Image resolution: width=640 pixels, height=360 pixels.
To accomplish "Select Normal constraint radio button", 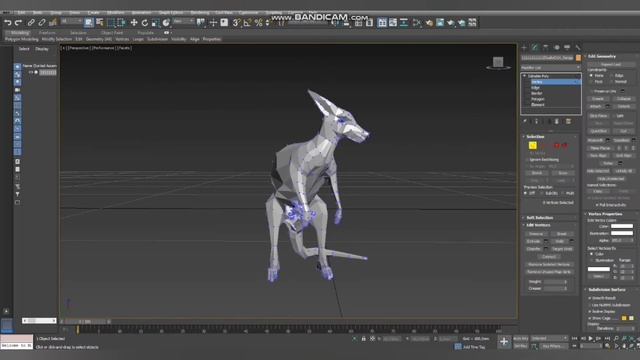I will coord(611,82).
